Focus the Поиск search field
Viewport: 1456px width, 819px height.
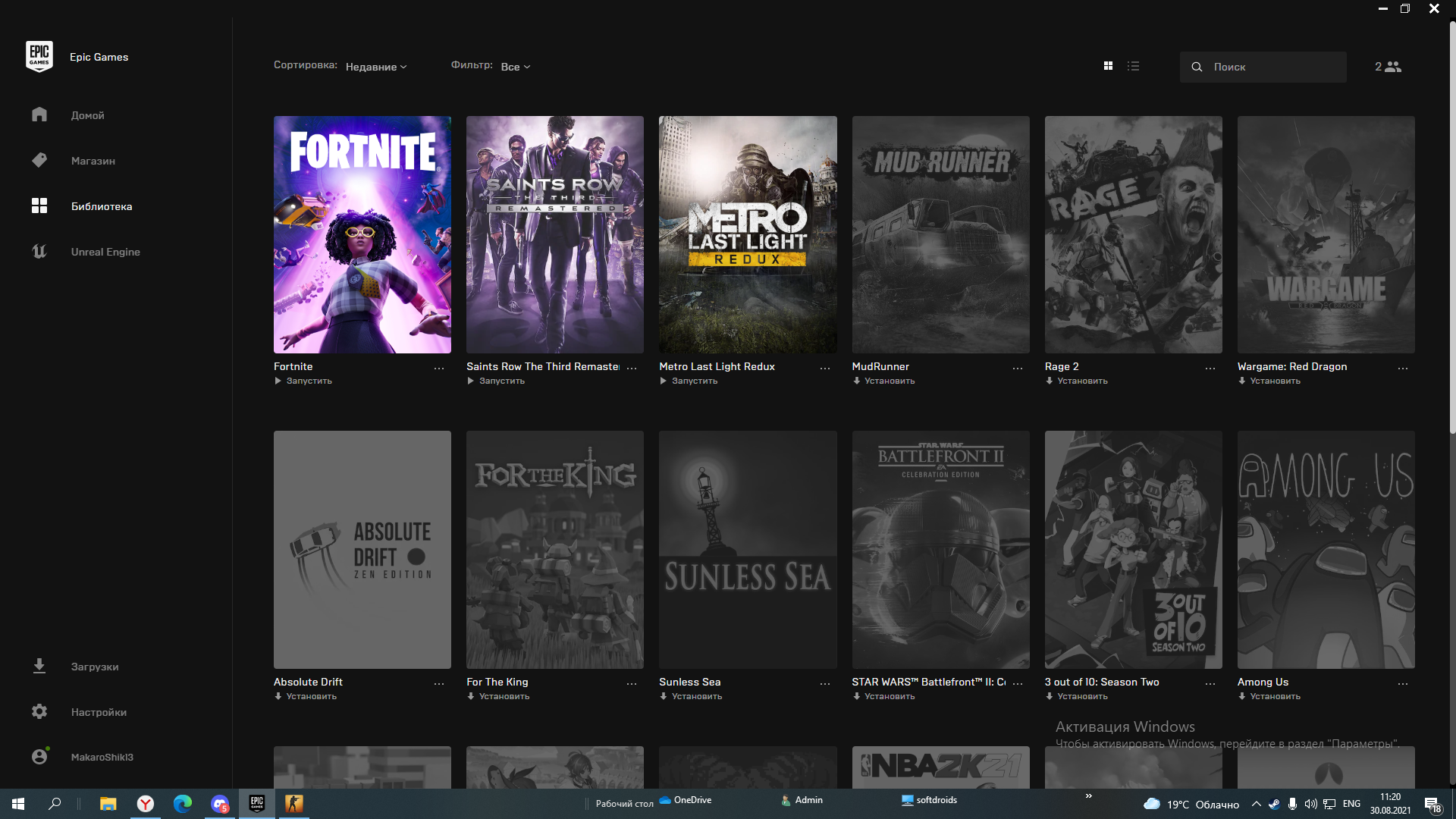tap(1263, 67)
